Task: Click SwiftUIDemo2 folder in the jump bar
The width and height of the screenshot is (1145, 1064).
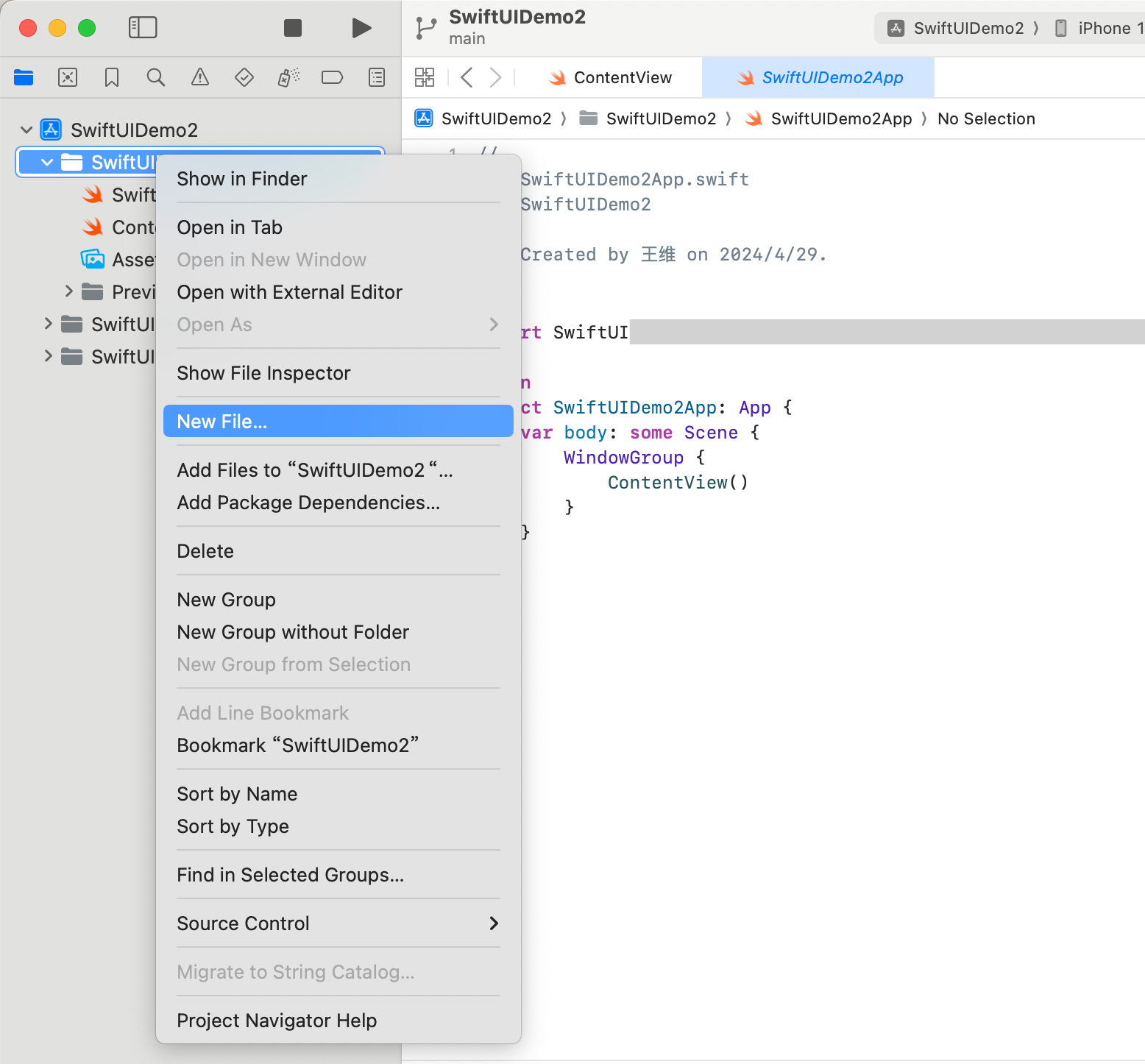Action: click(648, 118)
